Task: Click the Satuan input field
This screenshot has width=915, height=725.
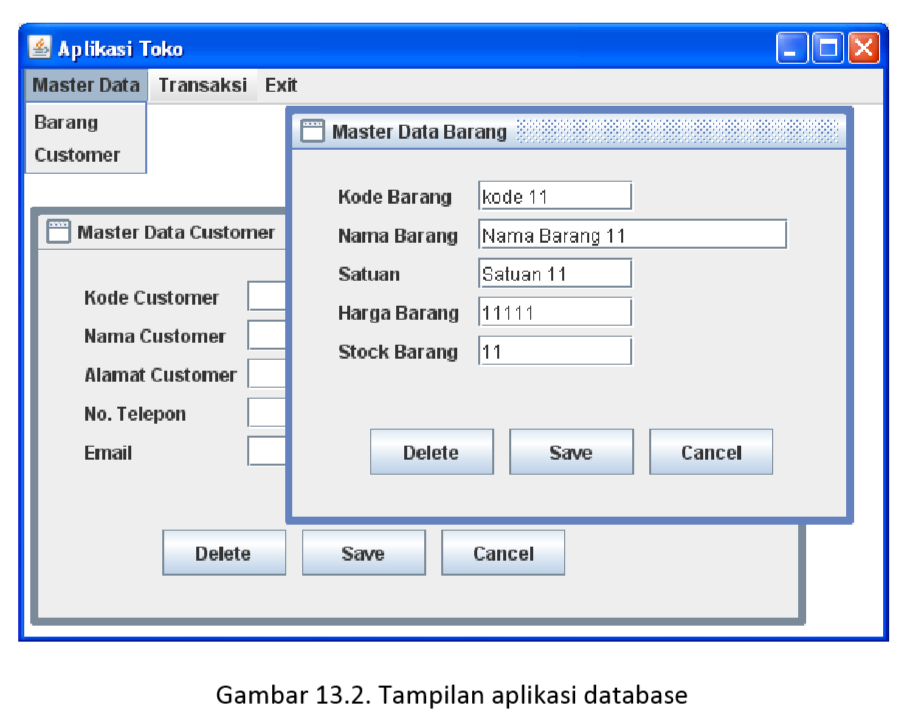Action: 554,273
